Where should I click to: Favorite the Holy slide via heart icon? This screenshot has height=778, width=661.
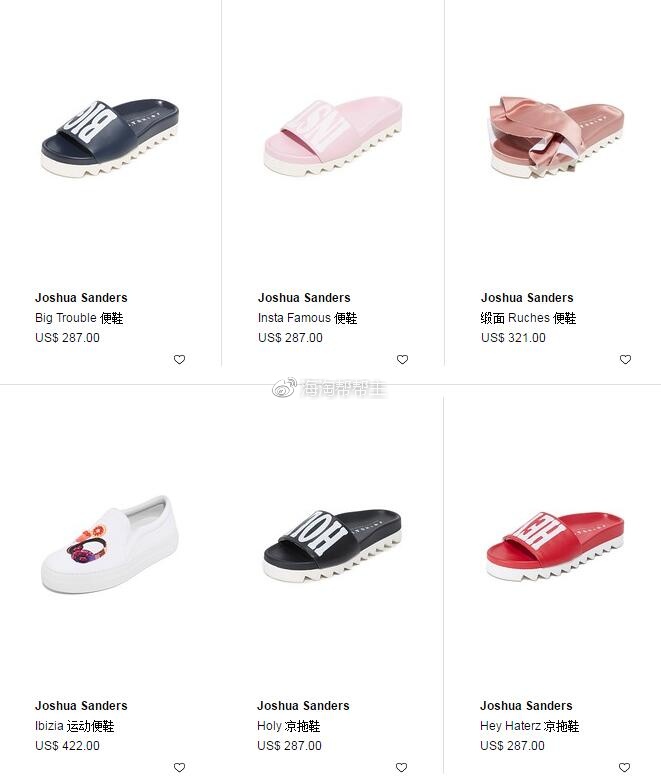[x=401, y=767]
